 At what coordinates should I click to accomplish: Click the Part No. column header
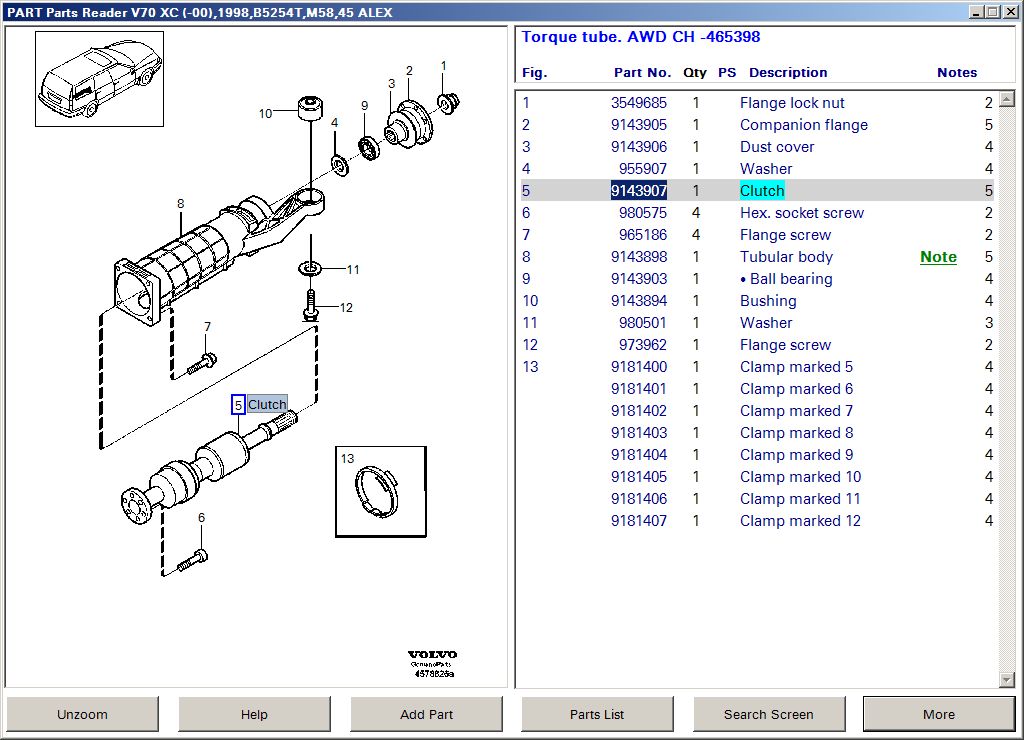(643, 72)
